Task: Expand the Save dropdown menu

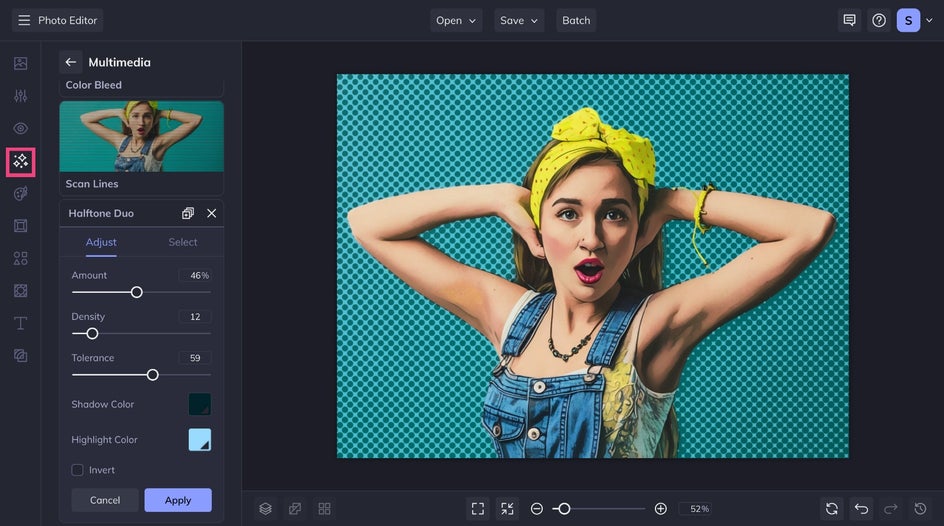Action: (519, 20)
